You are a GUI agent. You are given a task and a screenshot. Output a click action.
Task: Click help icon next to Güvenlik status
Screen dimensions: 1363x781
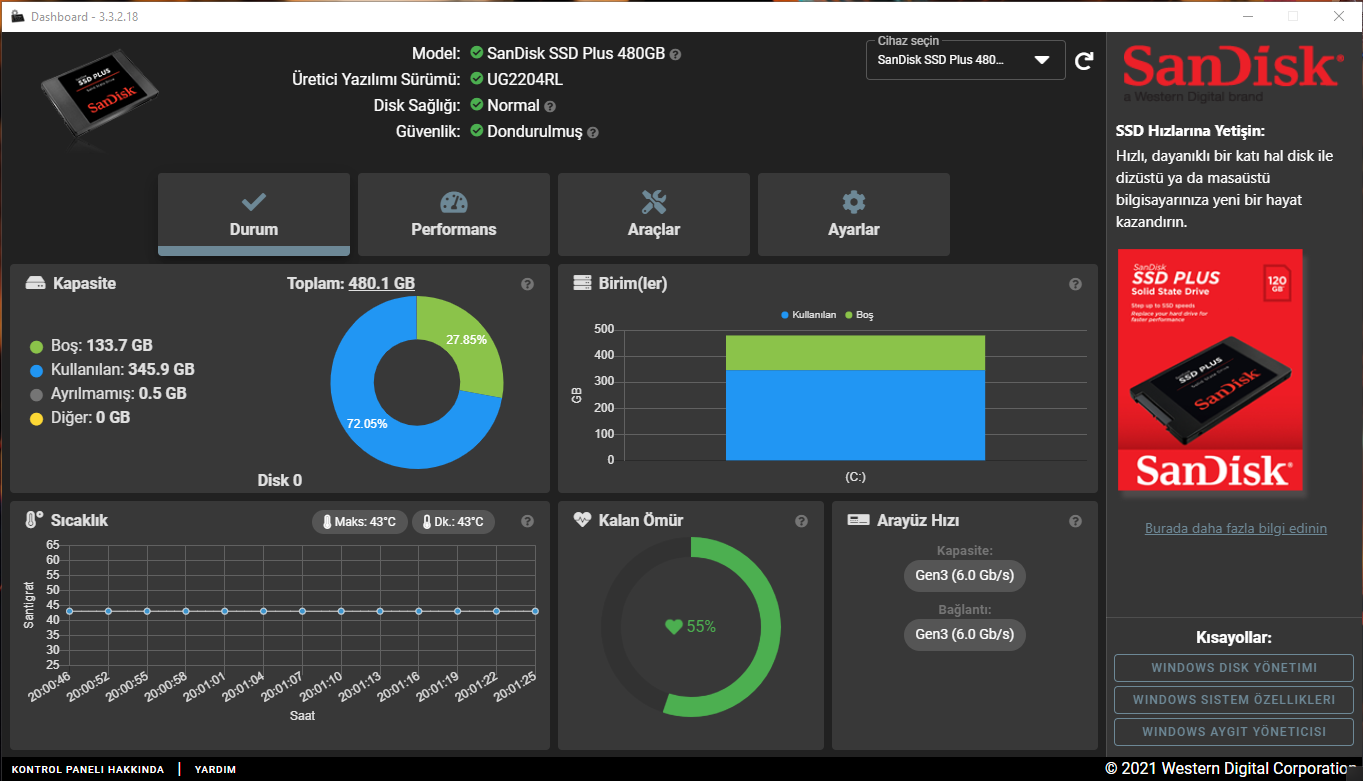point(593,132)
